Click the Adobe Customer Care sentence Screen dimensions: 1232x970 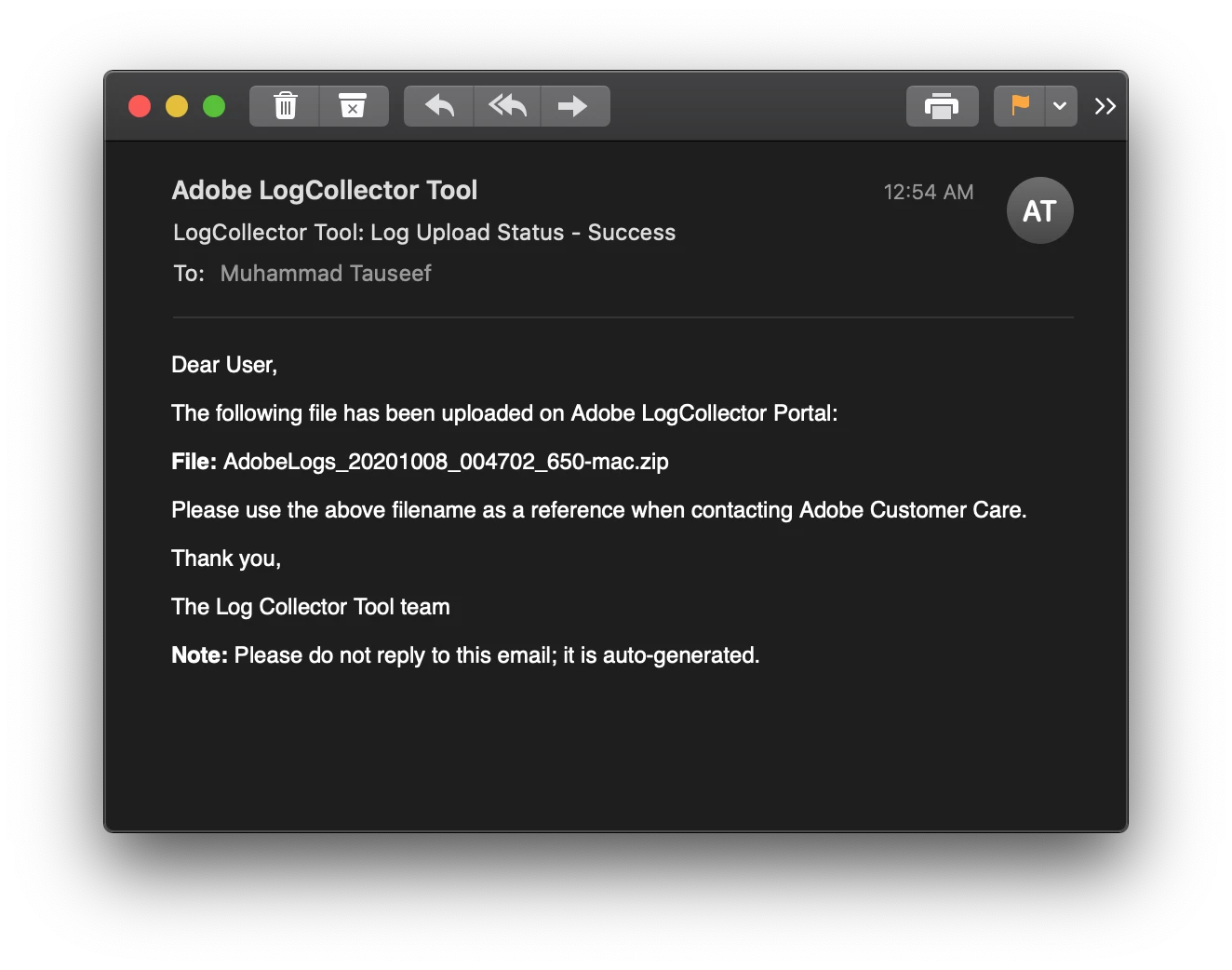point(599,510)
